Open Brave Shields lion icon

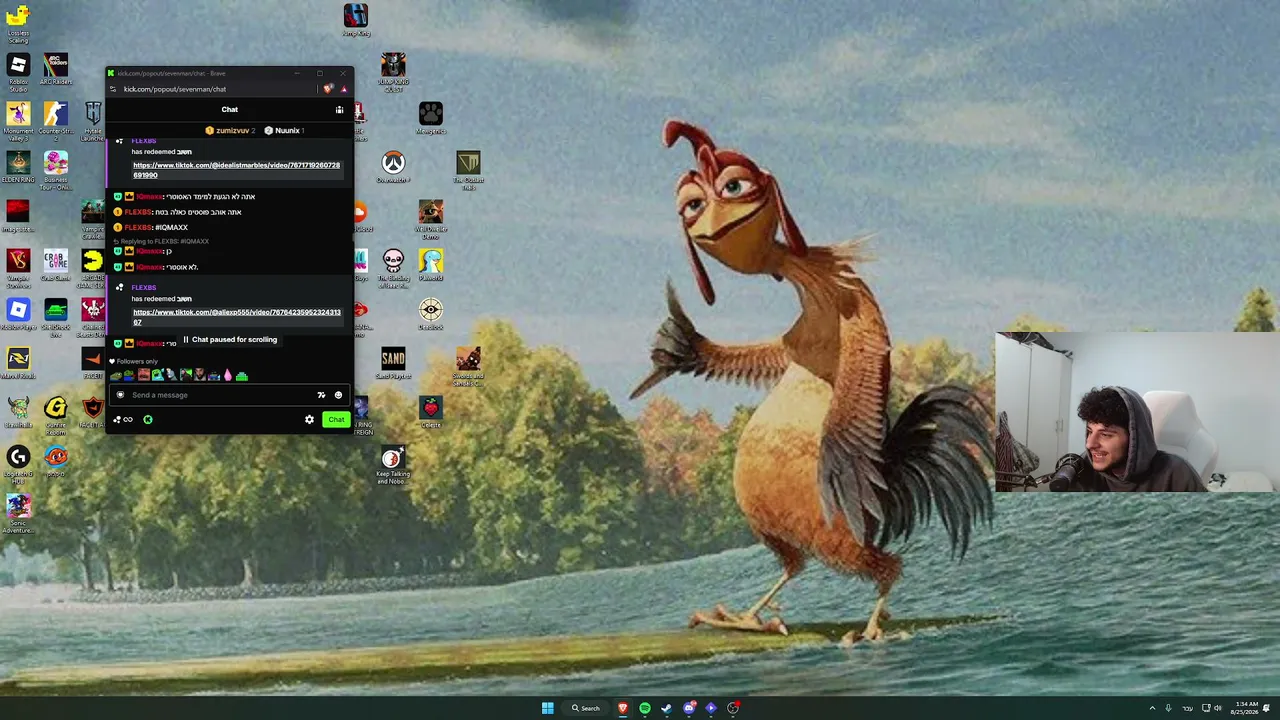tap(328, 89)
